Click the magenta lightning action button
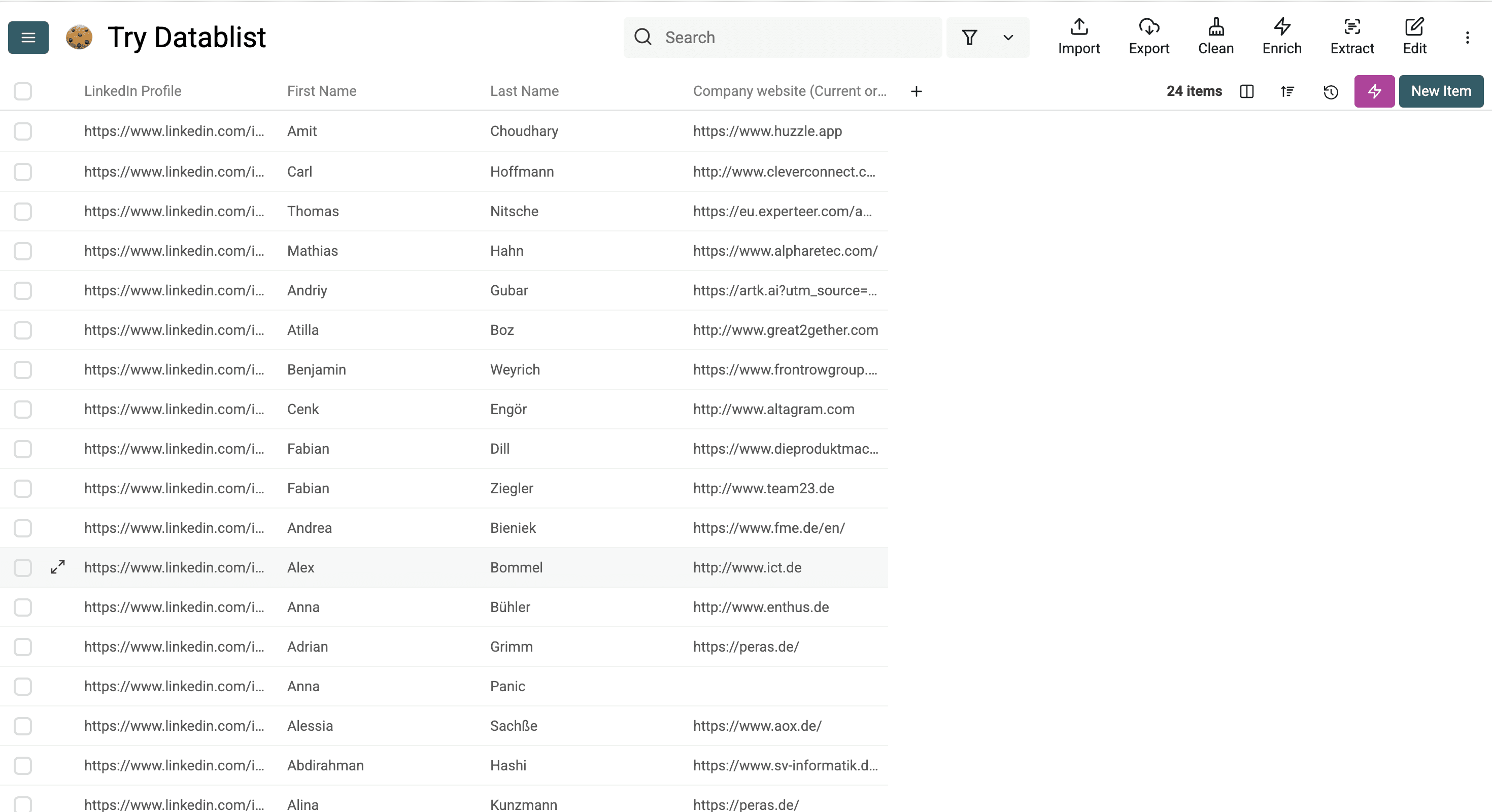The width and height of the screenshot is (1492, 812). pos(1374,91)
